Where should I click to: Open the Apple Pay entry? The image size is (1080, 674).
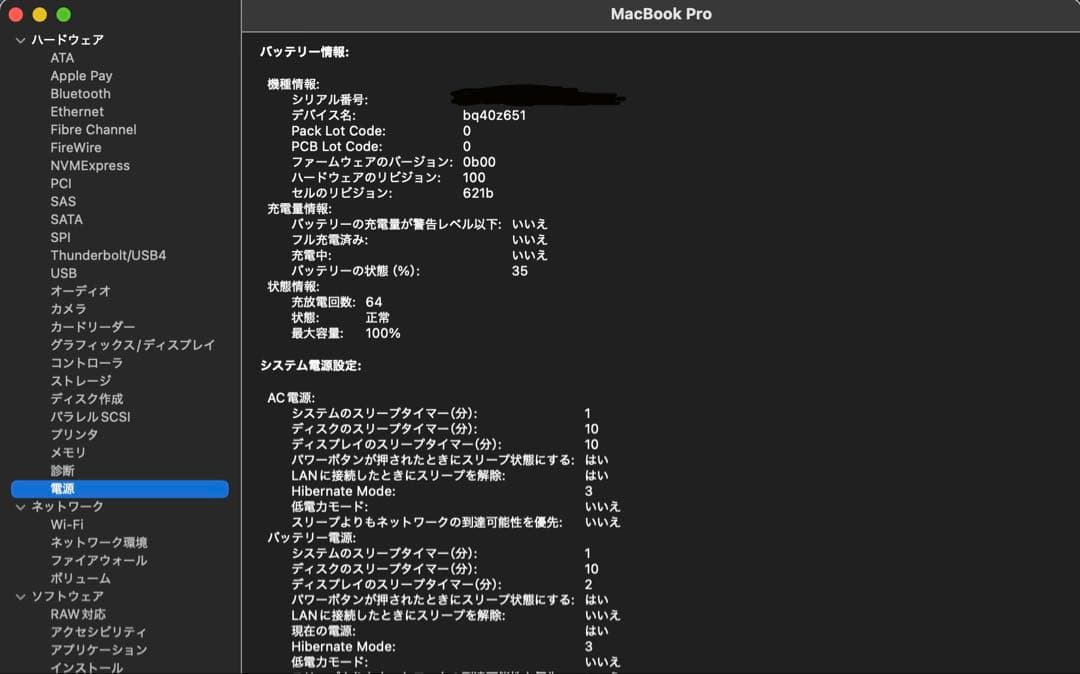tap(81, 76)
